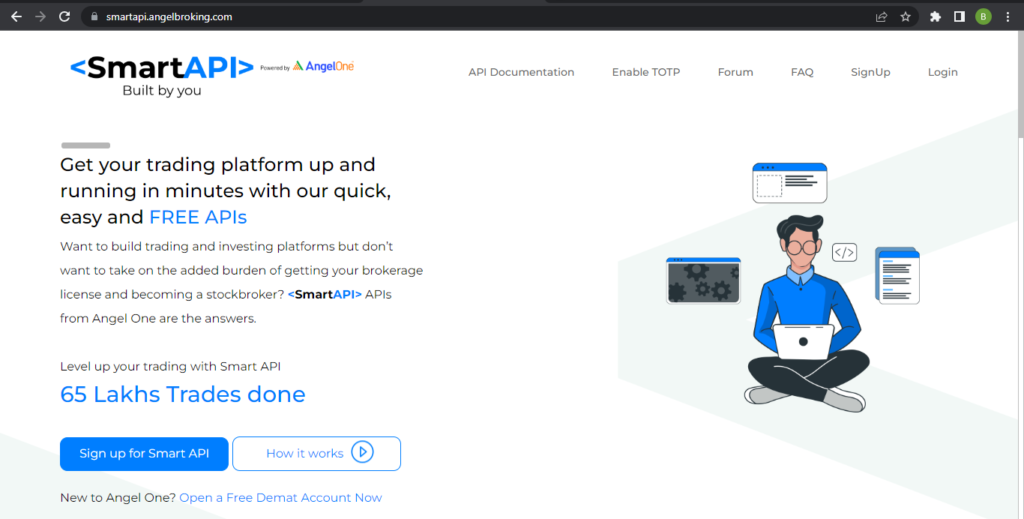This screenshot has width=1024, height=519.
Task: Click the Angel One logo
Action: click(323, 66)
